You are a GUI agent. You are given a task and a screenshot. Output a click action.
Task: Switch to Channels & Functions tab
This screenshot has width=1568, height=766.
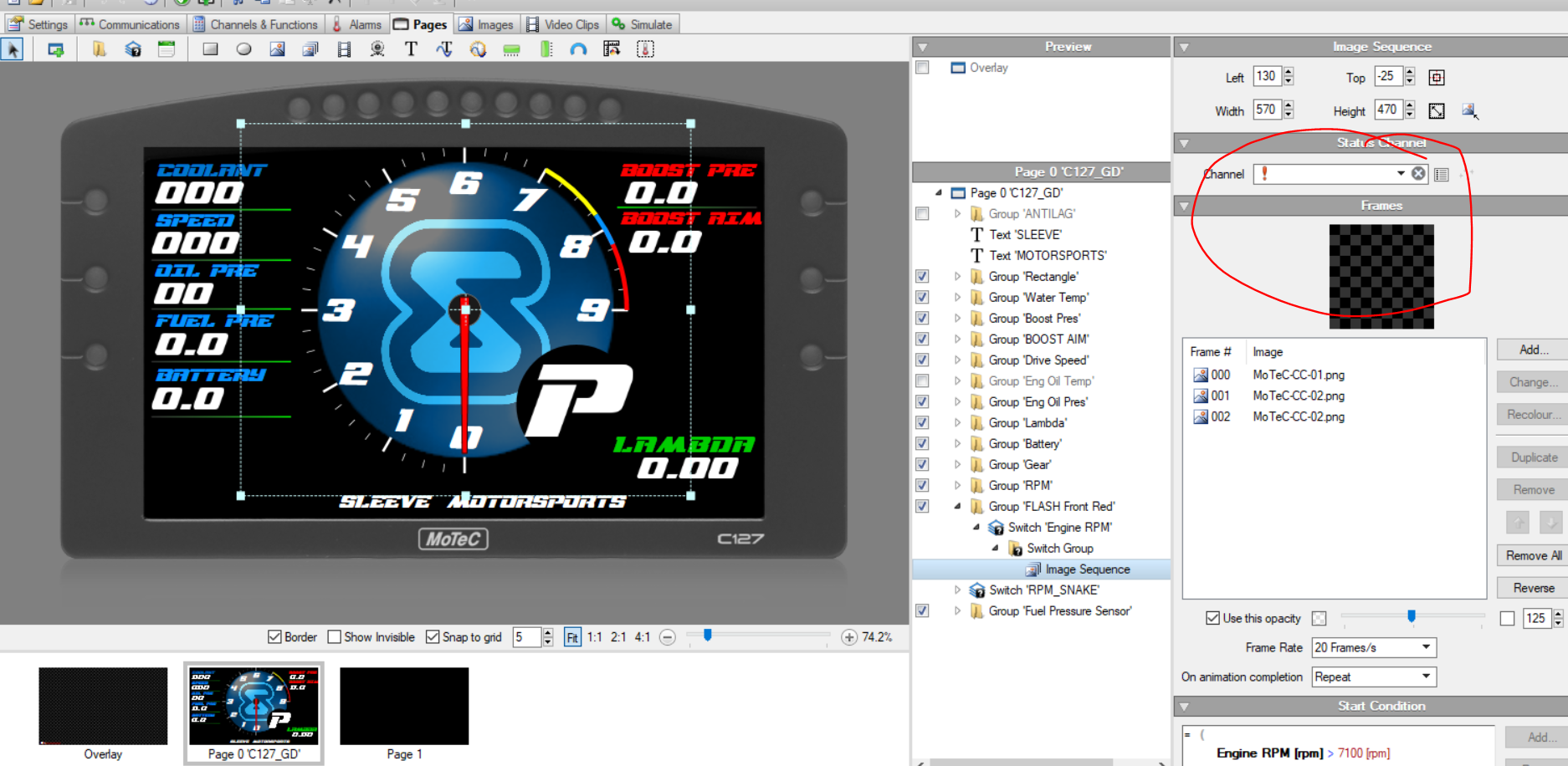[x=255, y=24]
